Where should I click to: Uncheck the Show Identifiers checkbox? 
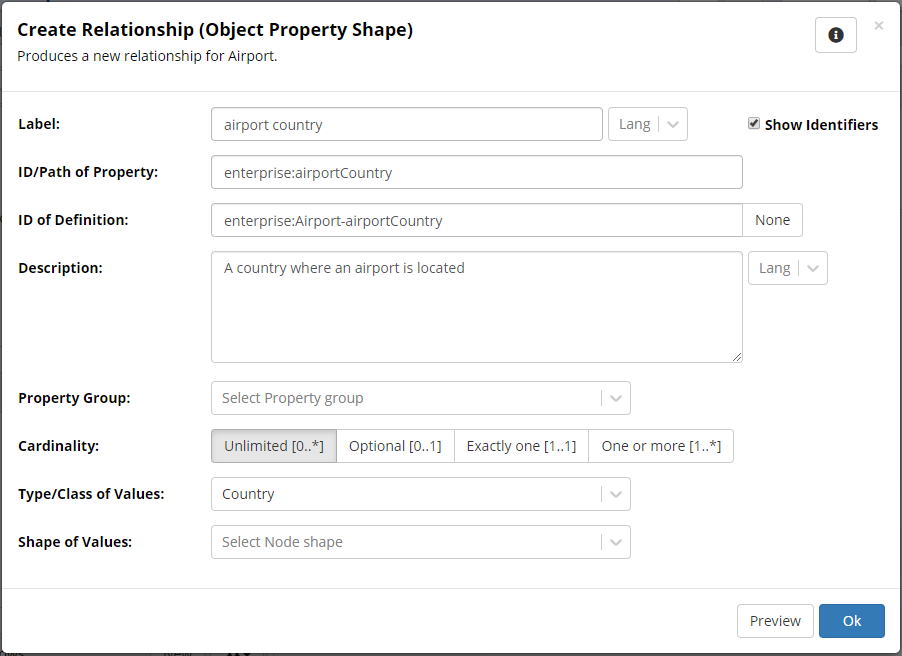[x=754, y=124]
